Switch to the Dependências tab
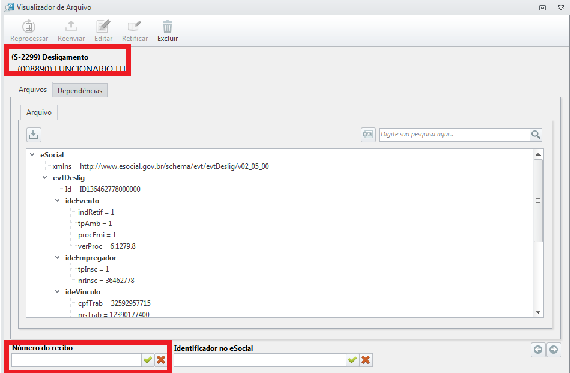570x373 pixels. click(80, 91)
